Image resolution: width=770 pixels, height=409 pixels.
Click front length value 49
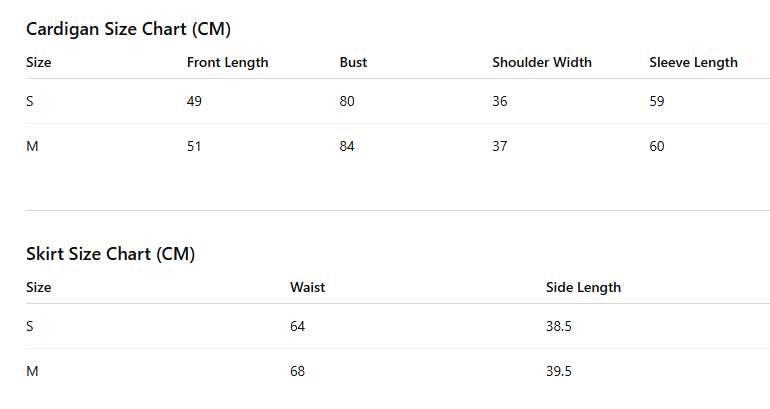(x=194, y=101)
